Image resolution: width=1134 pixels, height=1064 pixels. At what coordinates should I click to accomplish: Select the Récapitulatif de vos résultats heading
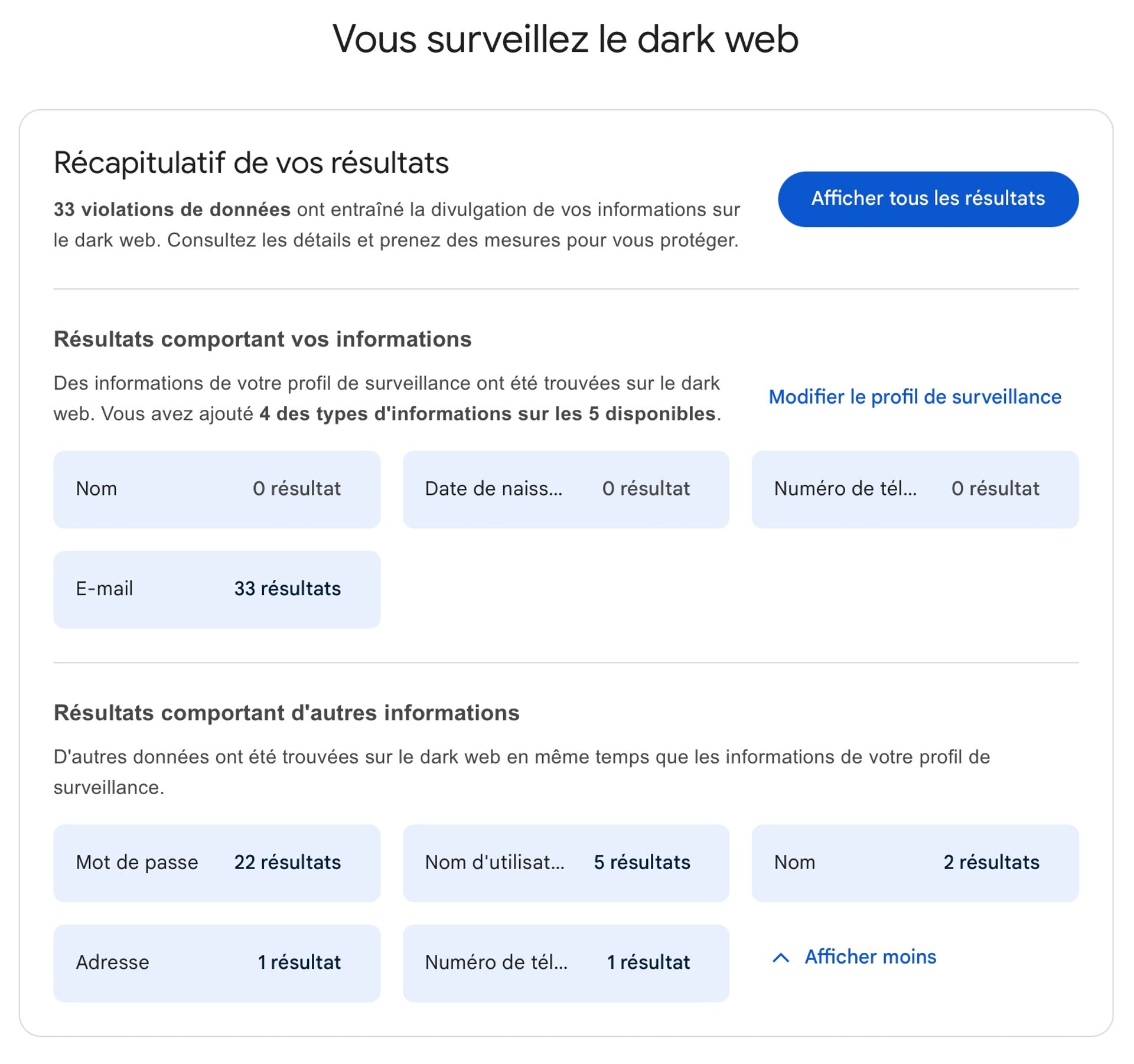(x=250, y=164)
